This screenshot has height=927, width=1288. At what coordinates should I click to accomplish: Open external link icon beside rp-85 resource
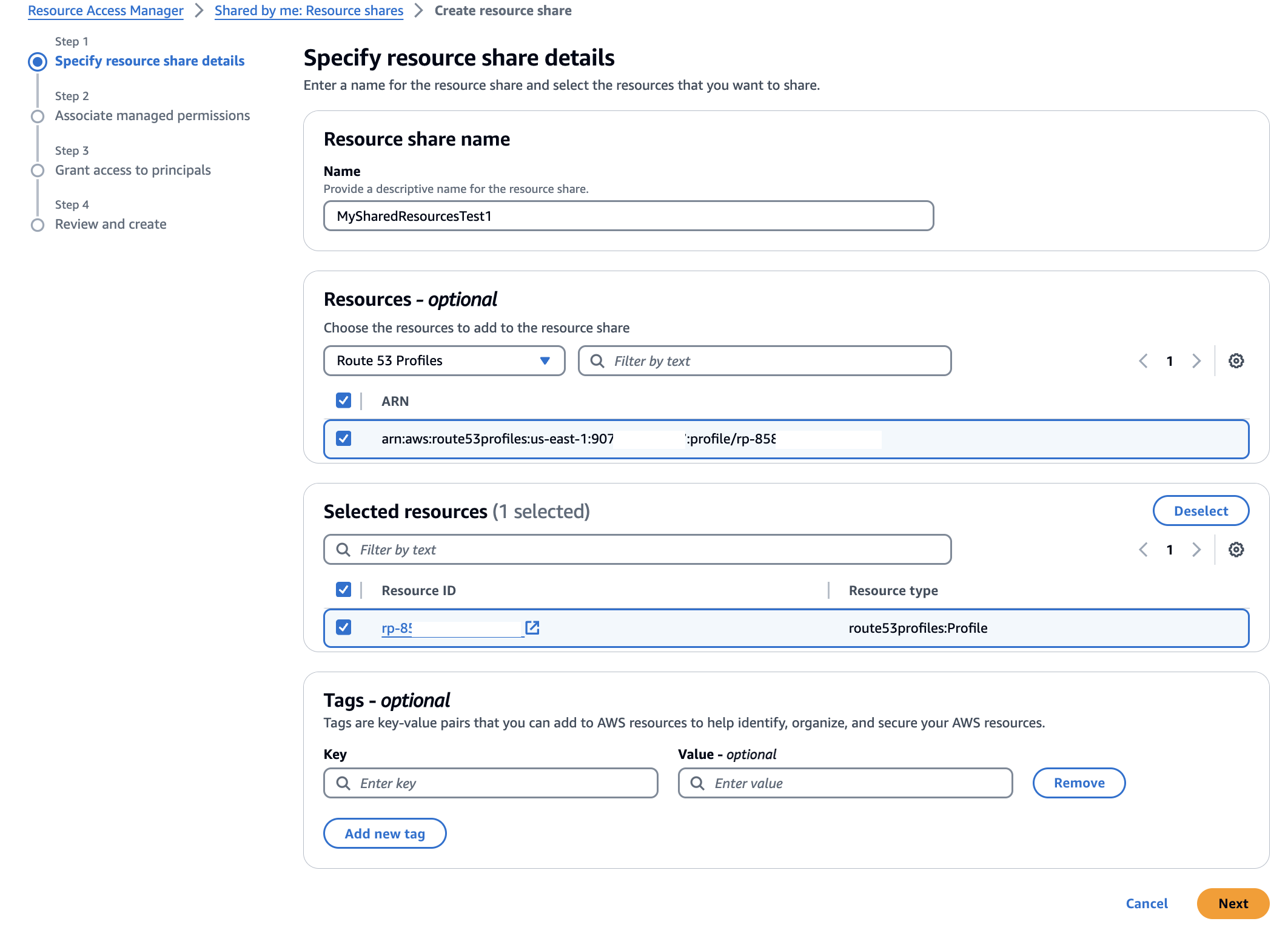point(532,628)
